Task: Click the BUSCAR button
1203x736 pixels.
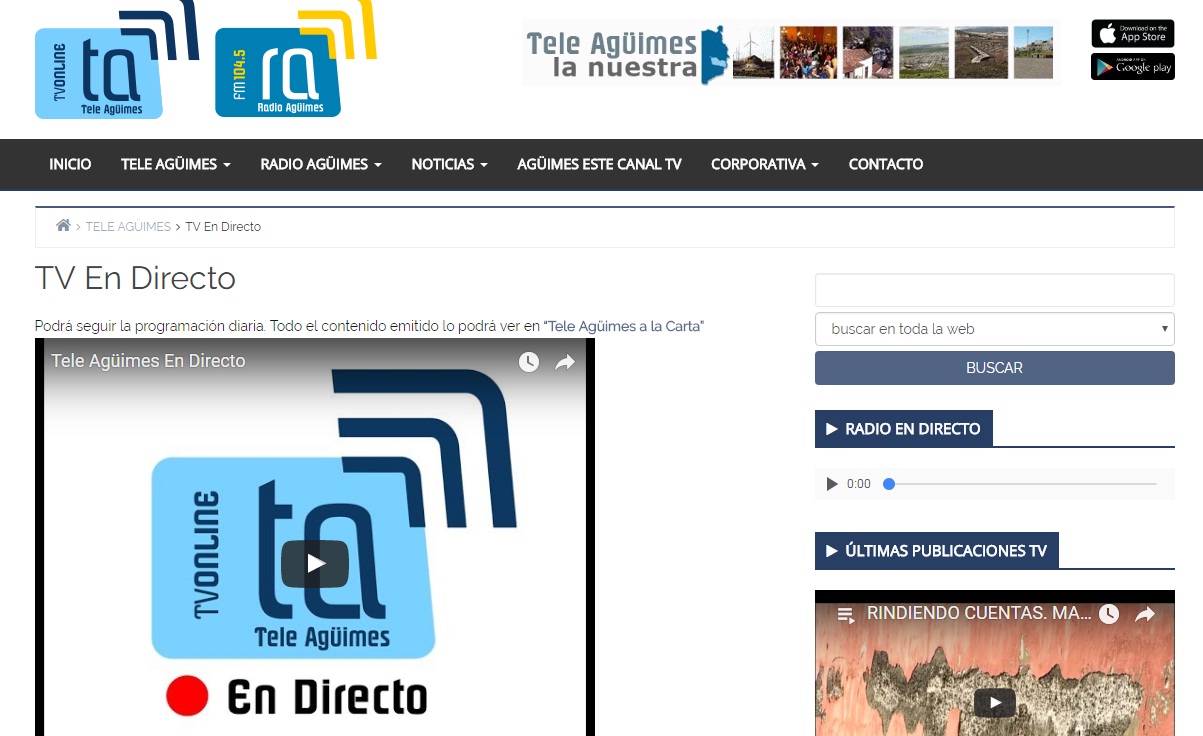Action: click(x=995, y=368)
